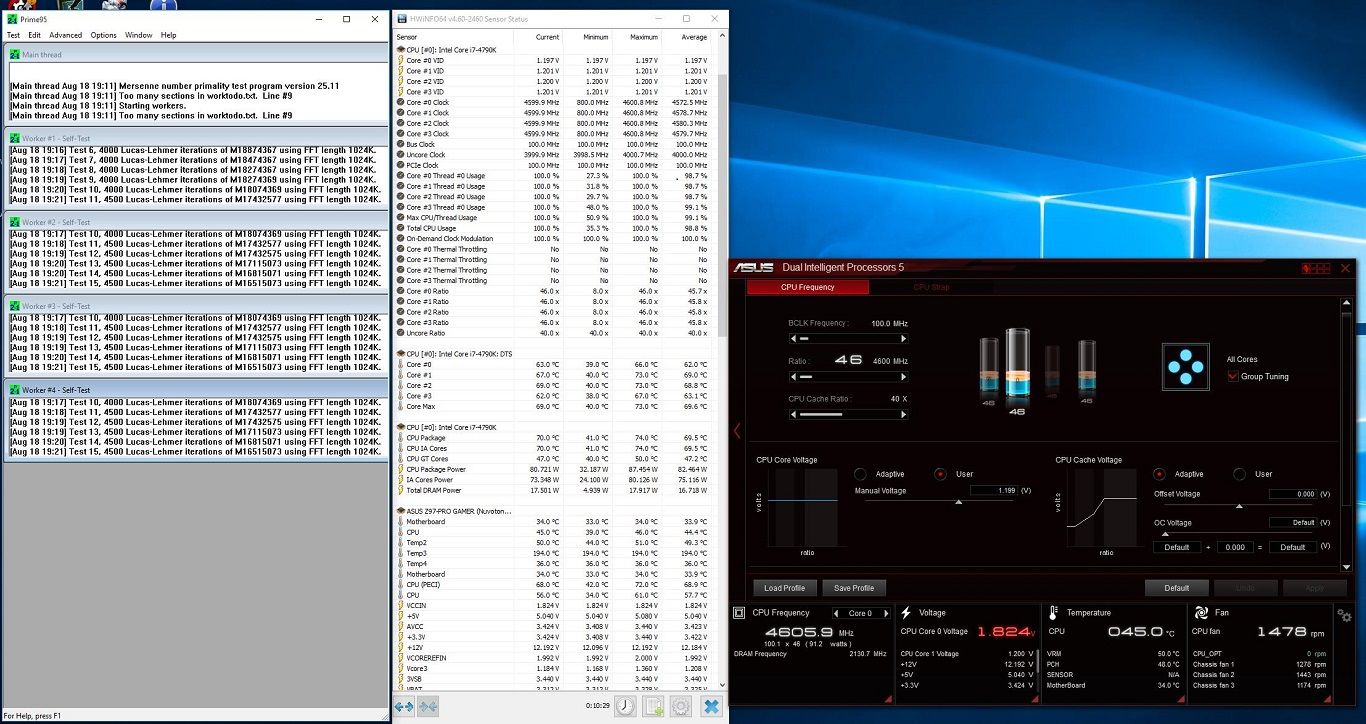Open the Prime95 Help menu

coord(169,35)
